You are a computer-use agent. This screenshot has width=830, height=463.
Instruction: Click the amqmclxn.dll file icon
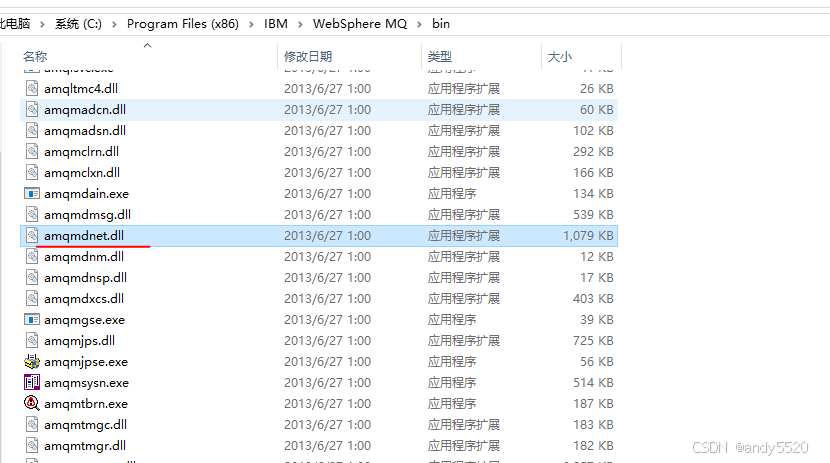click(32, 173)
